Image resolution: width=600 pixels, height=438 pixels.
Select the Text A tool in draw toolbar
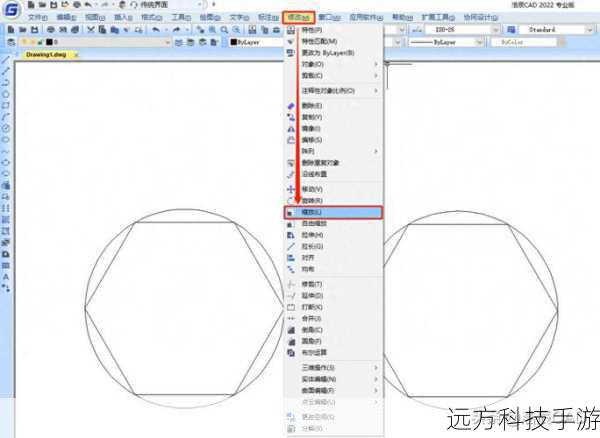[6, 277]
